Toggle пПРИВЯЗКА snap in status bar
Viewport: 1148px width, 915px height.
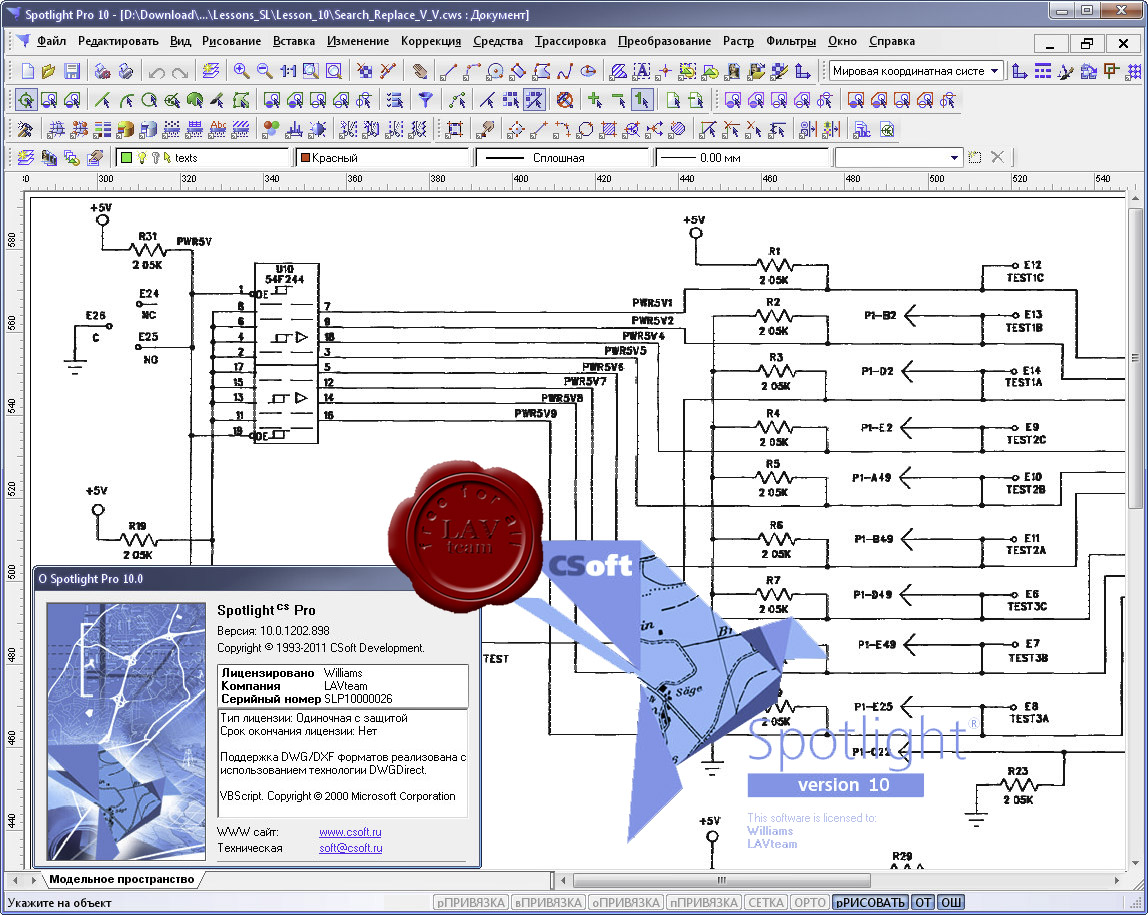point(704,903)
